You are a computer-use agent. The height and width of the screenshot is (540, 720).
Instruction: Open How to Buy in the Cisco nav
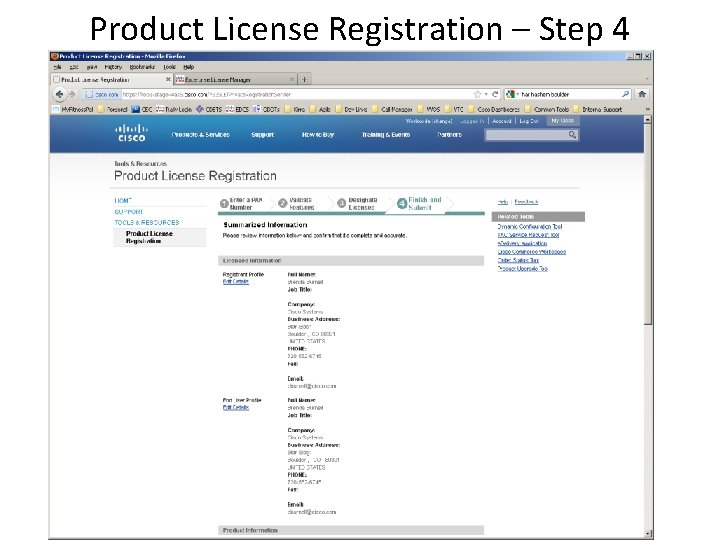click(x=318, y=135)
